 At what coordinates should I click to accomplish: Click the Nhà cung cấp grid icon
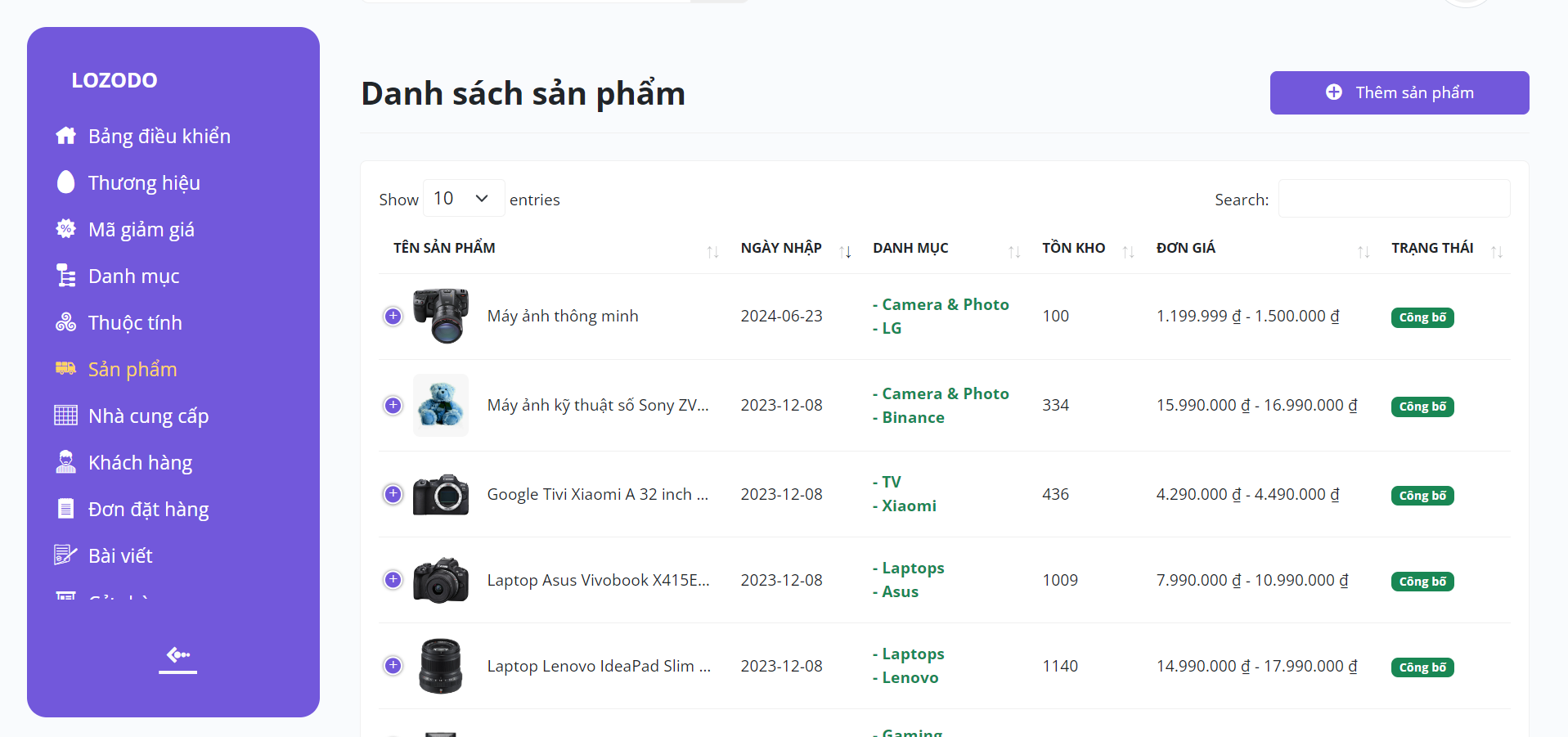[66, 416]
